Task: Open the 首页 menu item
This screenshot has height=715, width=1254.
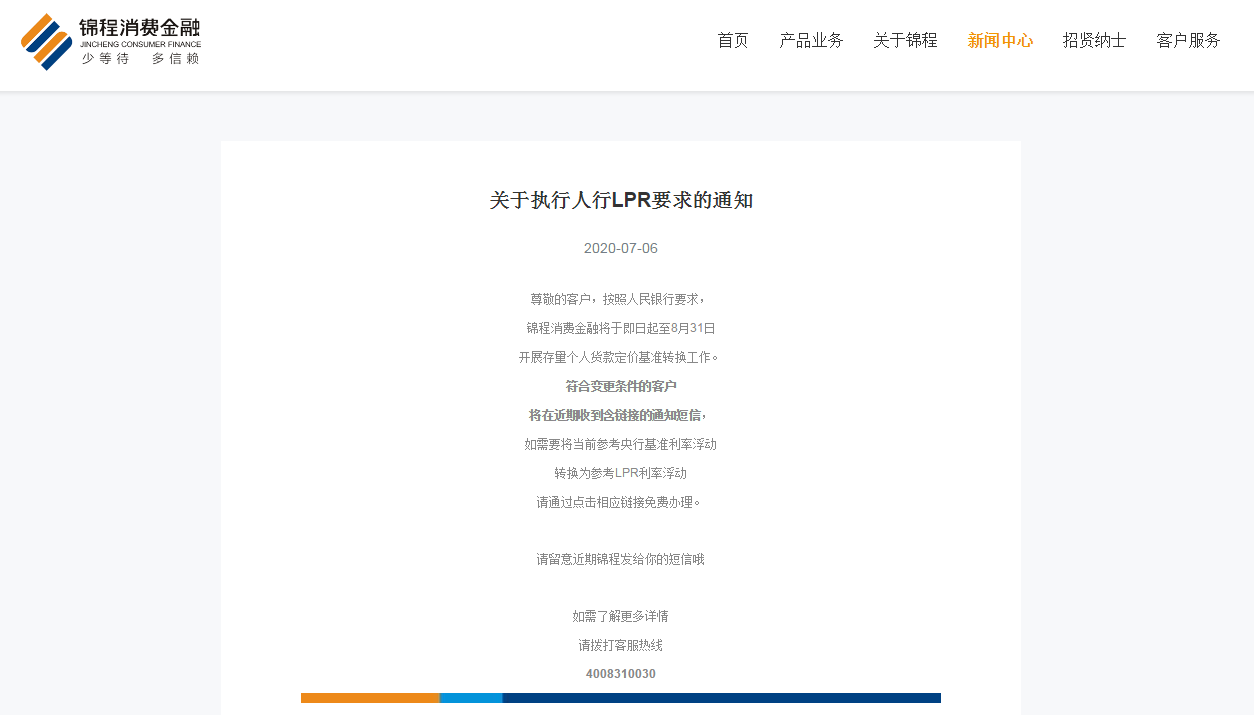Action: click(x=733, y=40)
